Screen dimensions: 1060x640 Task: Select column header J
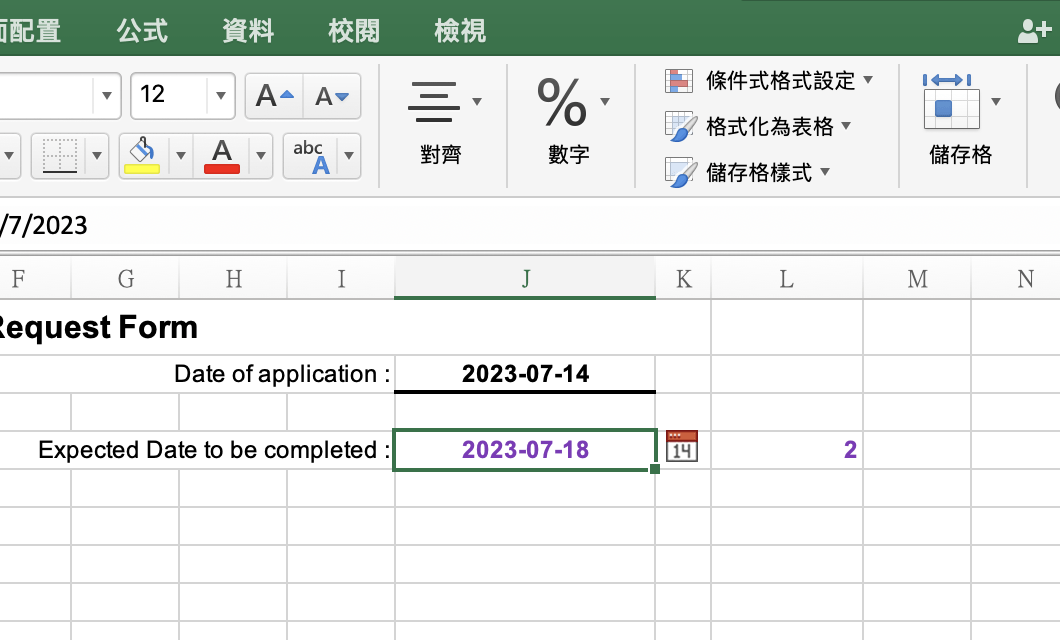525,278
